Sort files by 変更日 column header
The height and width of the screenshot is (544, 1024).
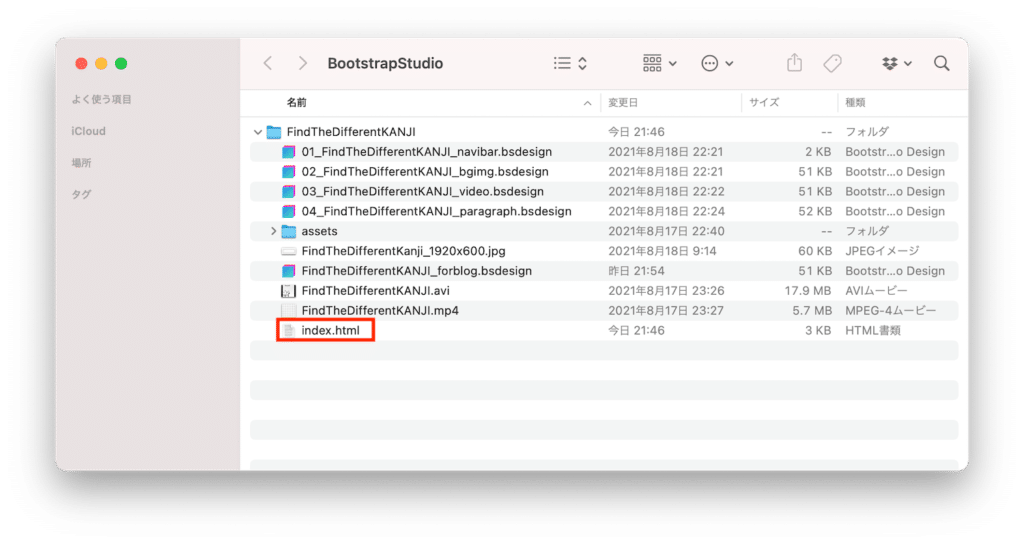click(623, 102)
